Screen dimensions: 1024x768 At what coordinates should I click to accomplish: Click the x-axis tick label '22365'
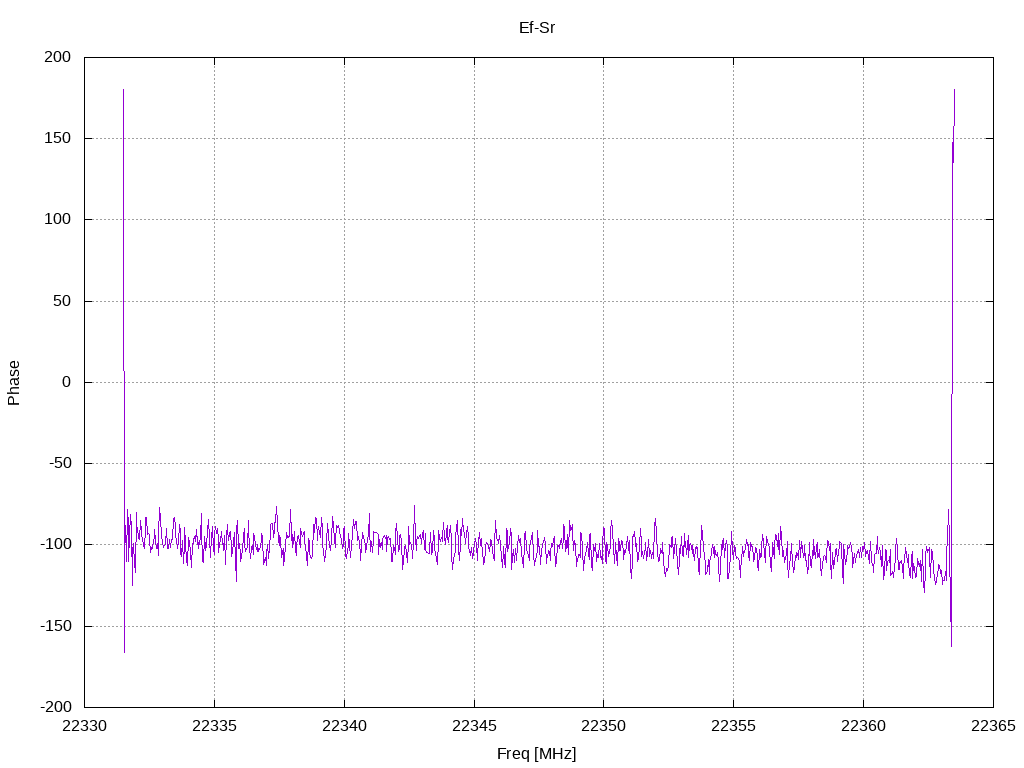coord(993,726)
